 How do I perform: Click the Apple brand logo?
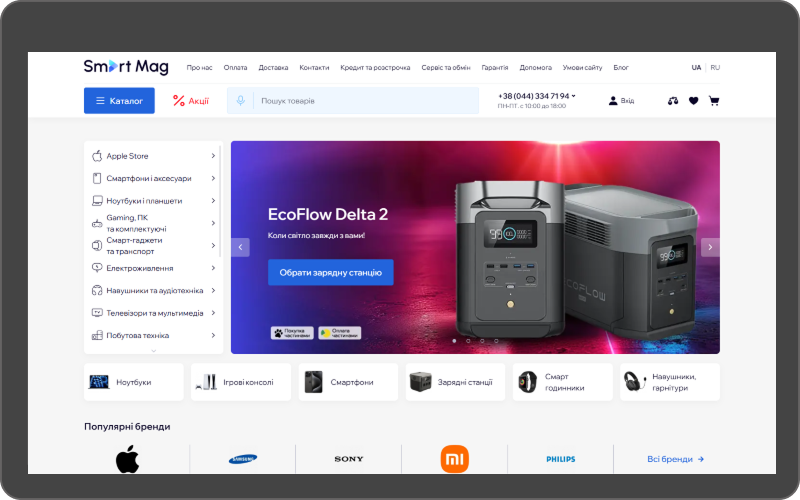pos(128,459)
